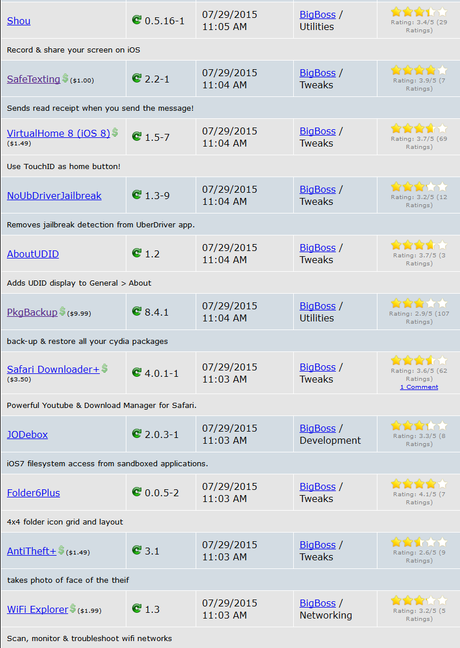
Task: Click the star rating for Shou
Action: point(419,12)
